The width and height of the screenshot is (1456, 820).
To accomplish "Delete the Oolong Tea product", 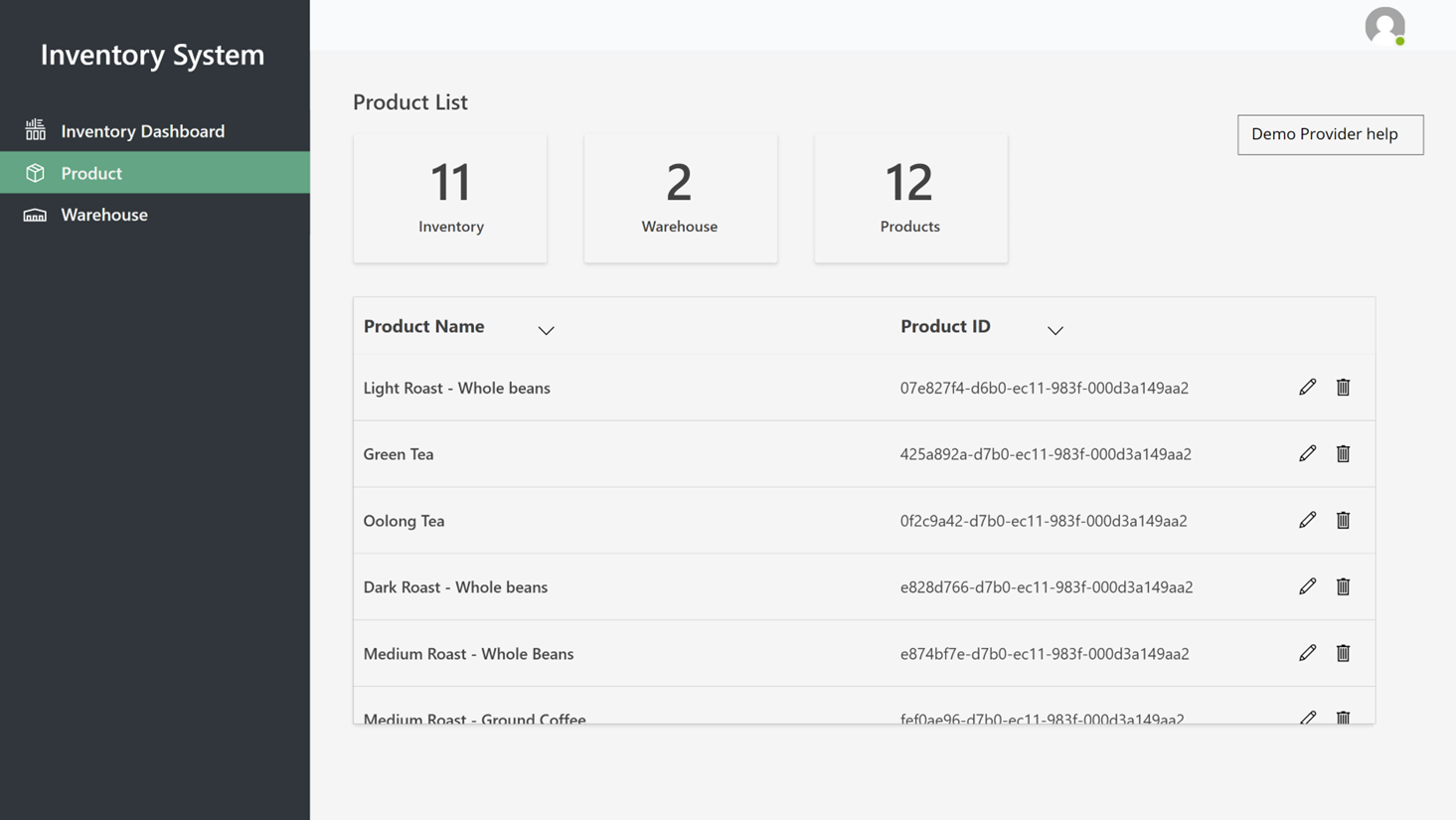I will [1343, 521].
